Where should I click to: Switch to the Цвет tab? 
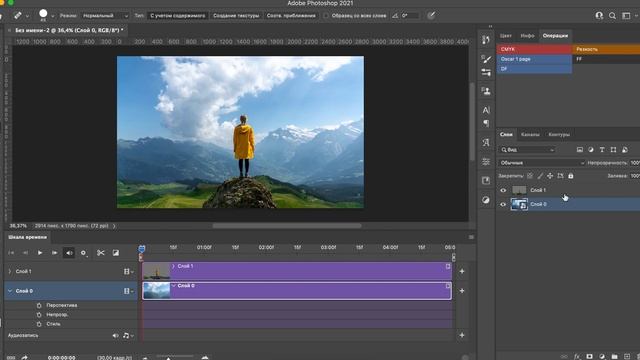click(x=505, y=36)
